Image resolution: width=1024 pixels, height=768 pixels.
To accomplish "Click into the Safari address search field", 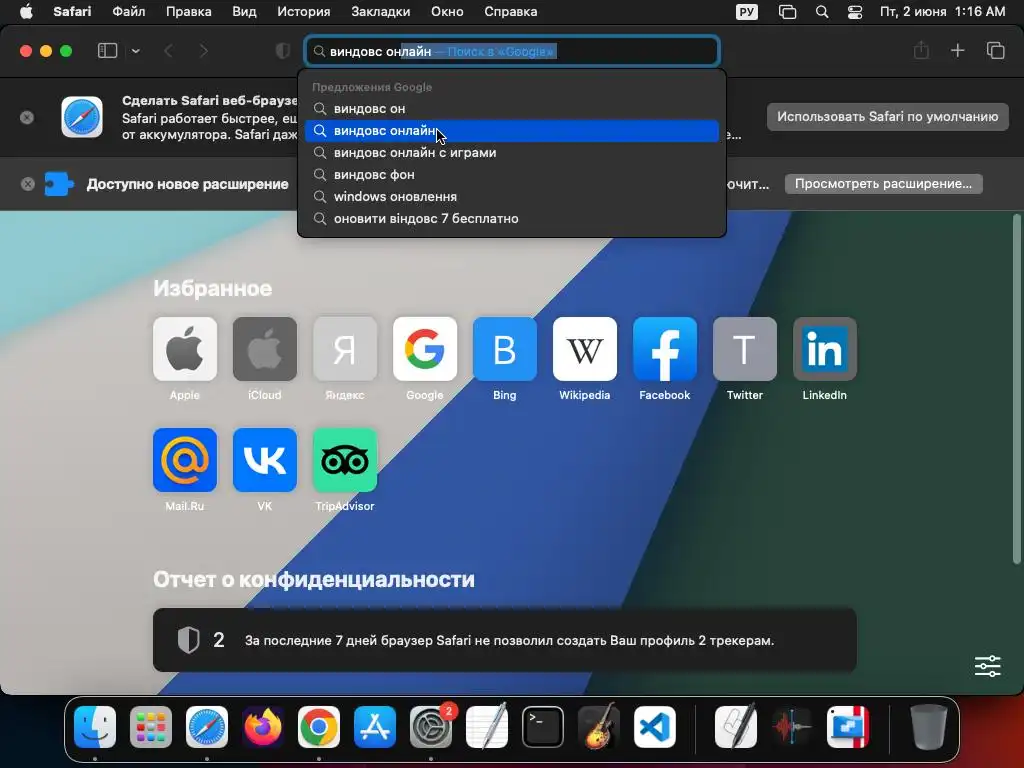I will (512, 51).
